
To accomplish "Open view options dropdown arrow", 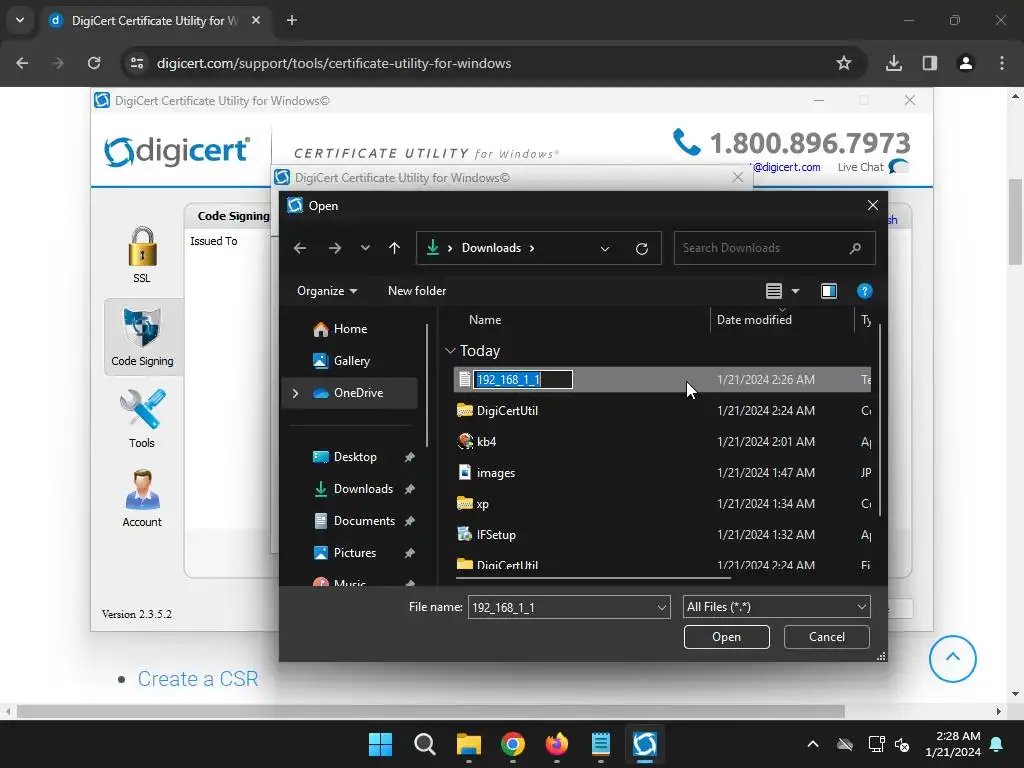I will [x=795, y=291].
